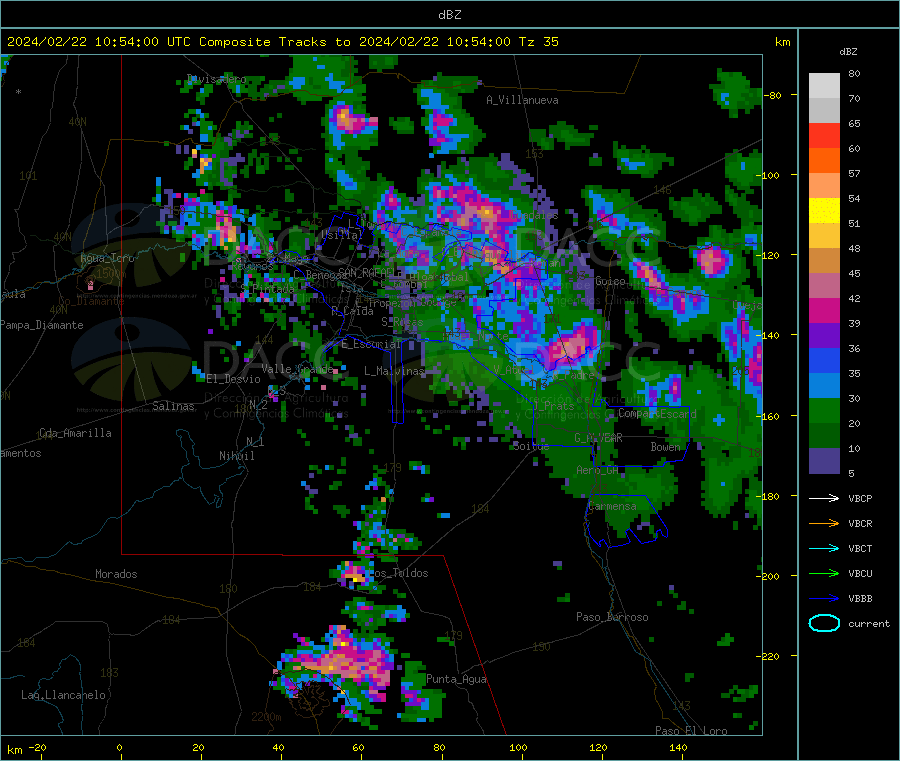Click the '100' km tick on bottom axis

pyautogui.click(x=518, y=747)
